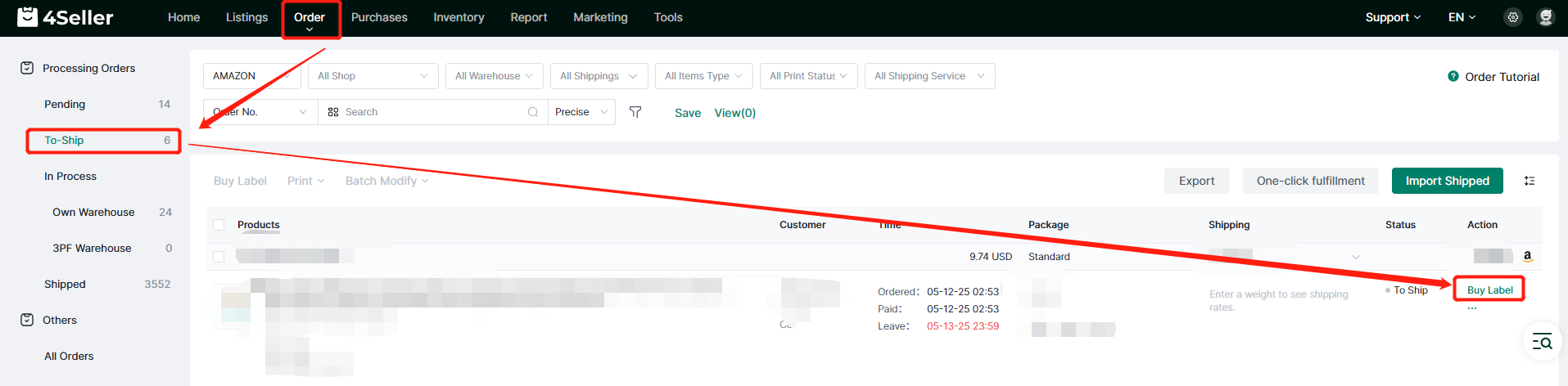This screenshot has height=386, width=1568.
Task: Open the View(0) saved filters link
Action: coord(735,113)
